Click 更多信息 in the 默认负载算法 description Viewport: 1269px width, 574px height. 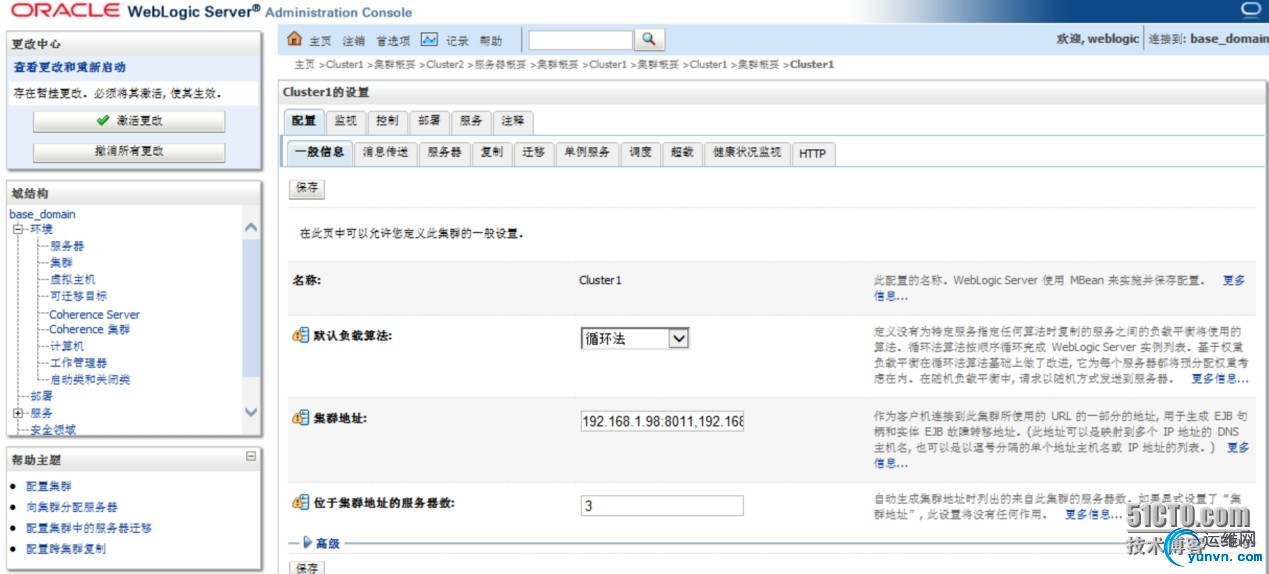(1219, 379)
